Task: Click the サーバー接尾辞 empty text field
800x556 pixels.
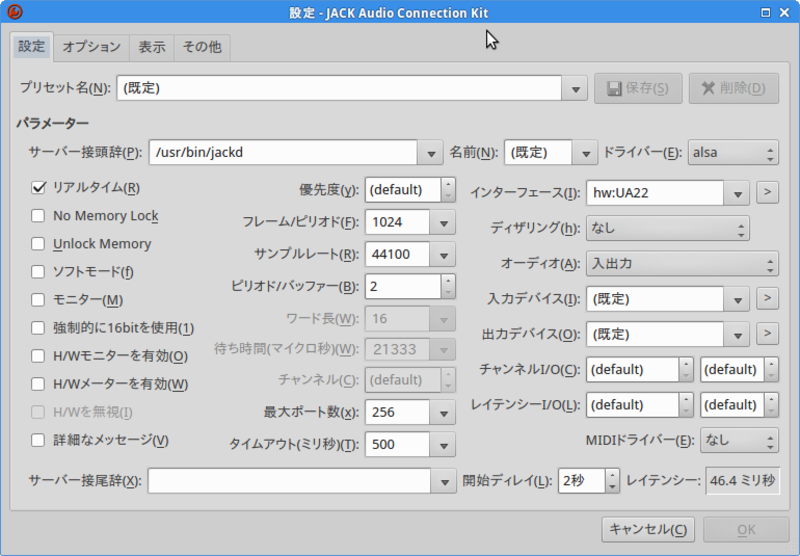Action: pyautogui.click(x=289, y=481)
